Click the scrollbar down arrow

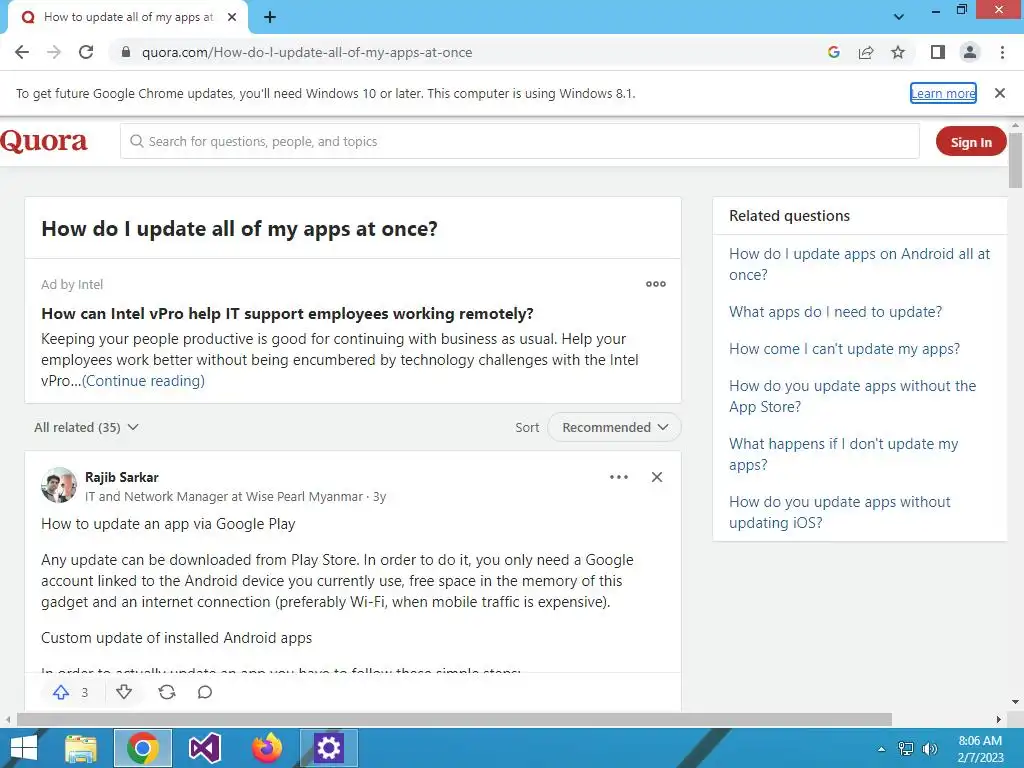click(x=1015, y=703)
